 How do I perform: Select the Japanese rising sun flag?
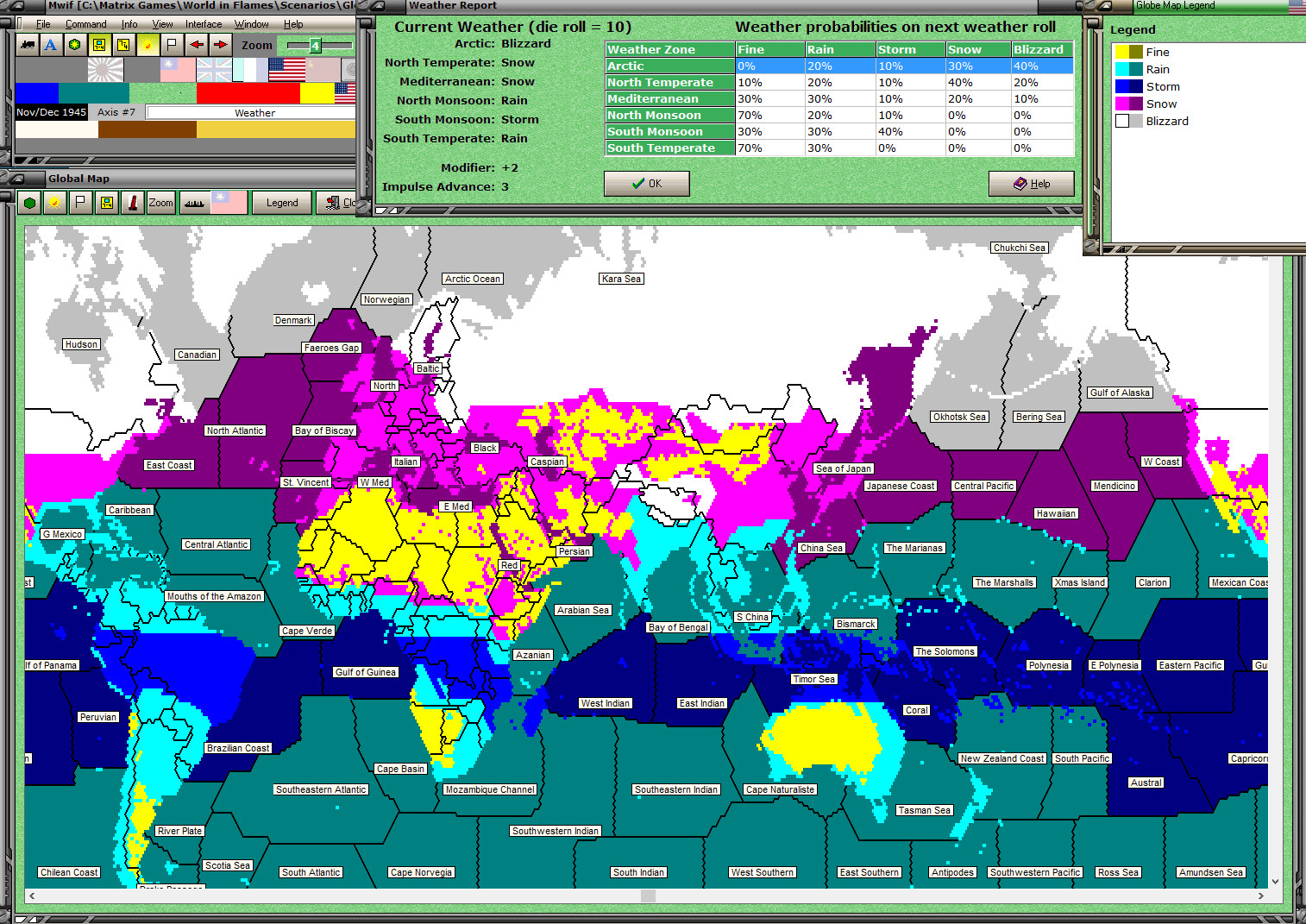[105, 70]
